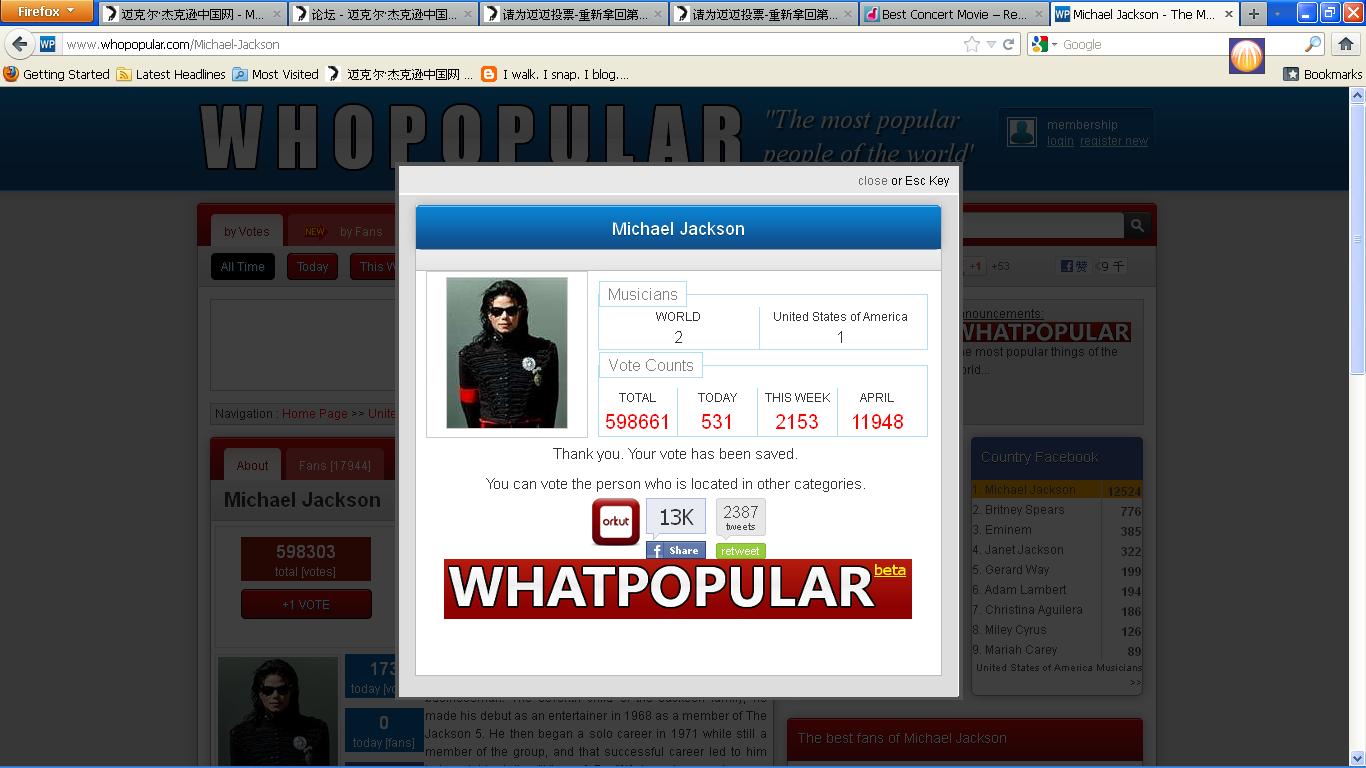This screenshot has height=768, width=1366.
Task: Click the address bar URL field
Action: pos(500,44)
